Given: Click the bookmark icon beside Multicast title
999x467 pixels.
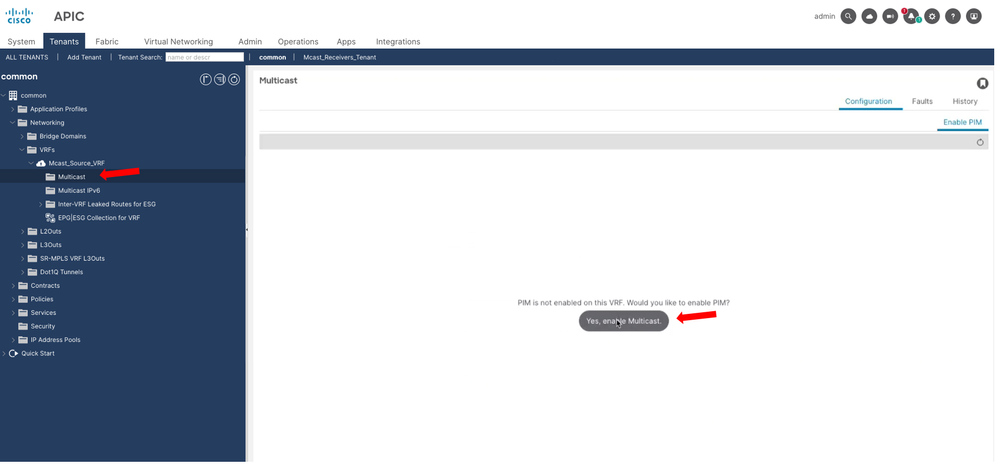Looking at the screenshot, I should click(982, 83).
